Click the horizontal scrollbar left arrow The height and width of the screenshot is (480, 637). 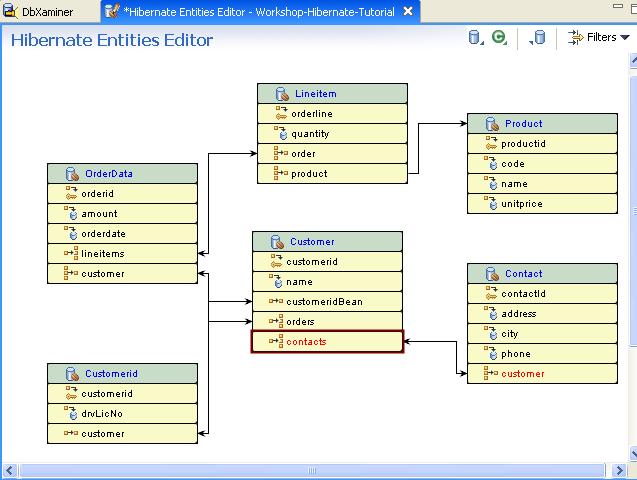tap(10, 471)
